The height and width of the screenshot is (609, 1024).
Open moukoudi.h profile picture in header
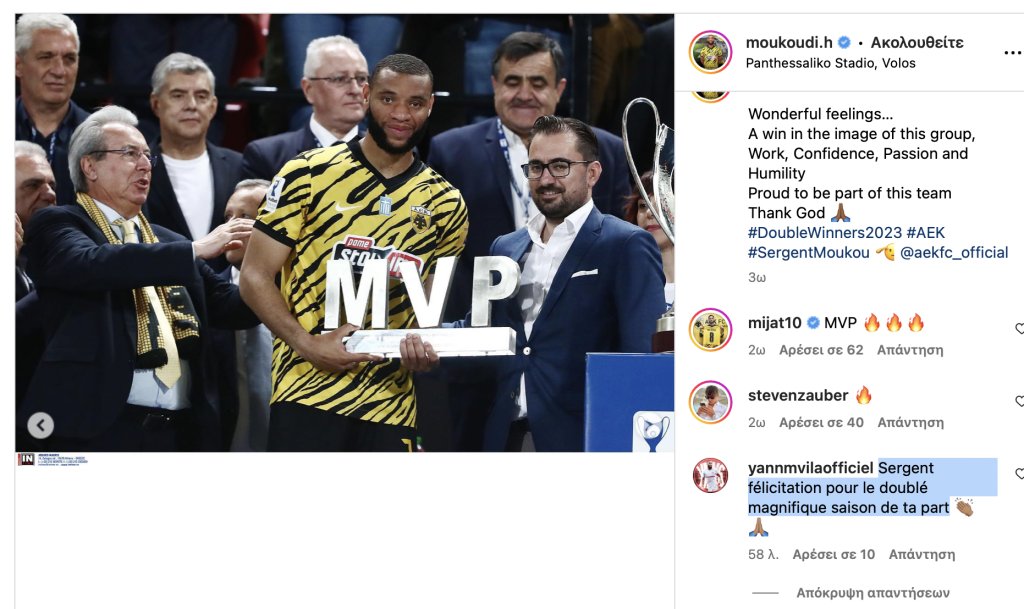pos(710,52)
